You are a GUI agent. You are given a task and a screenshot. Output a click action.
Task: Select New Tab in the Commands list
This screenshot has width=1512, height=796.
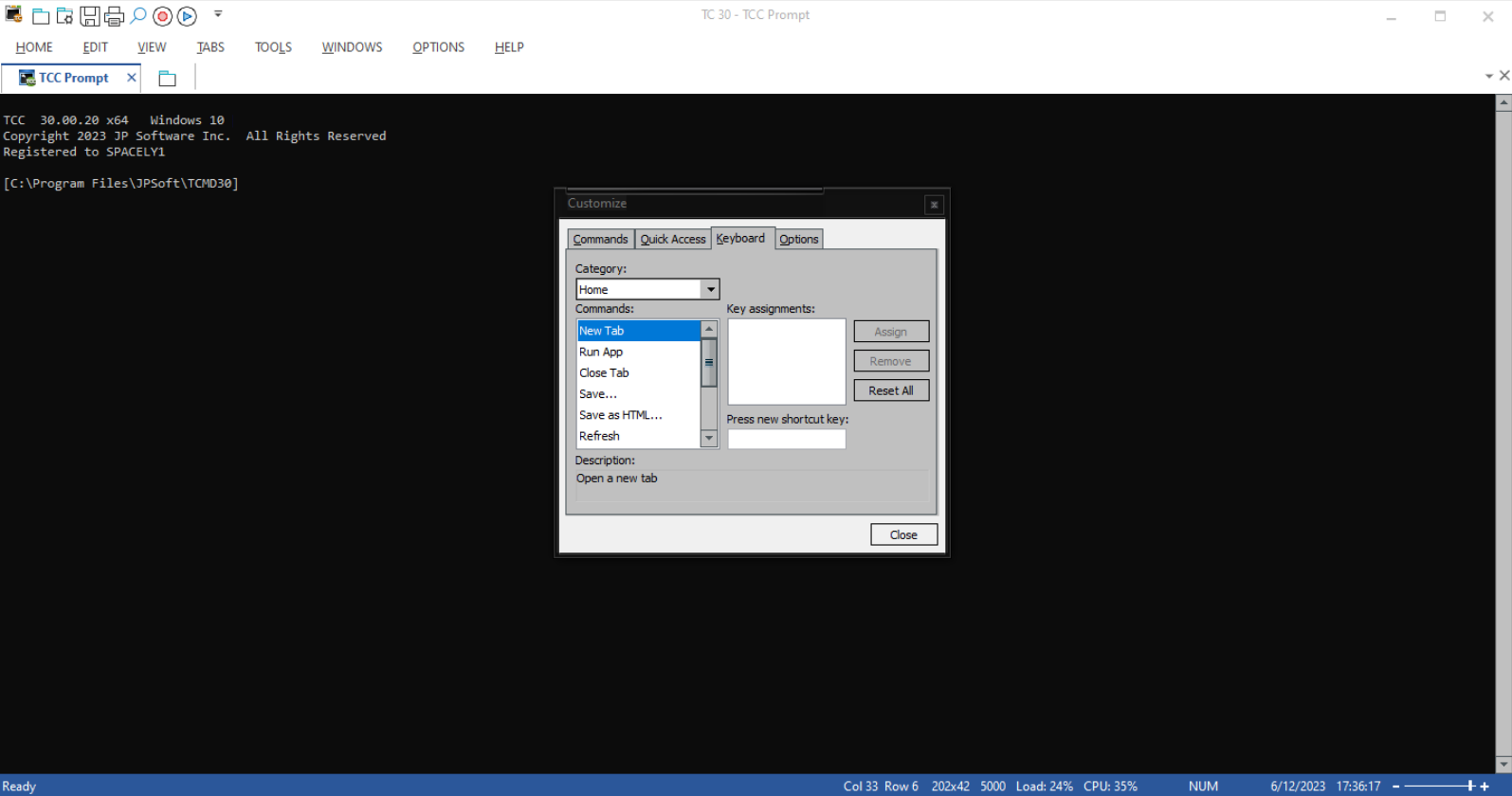point(638,331)
